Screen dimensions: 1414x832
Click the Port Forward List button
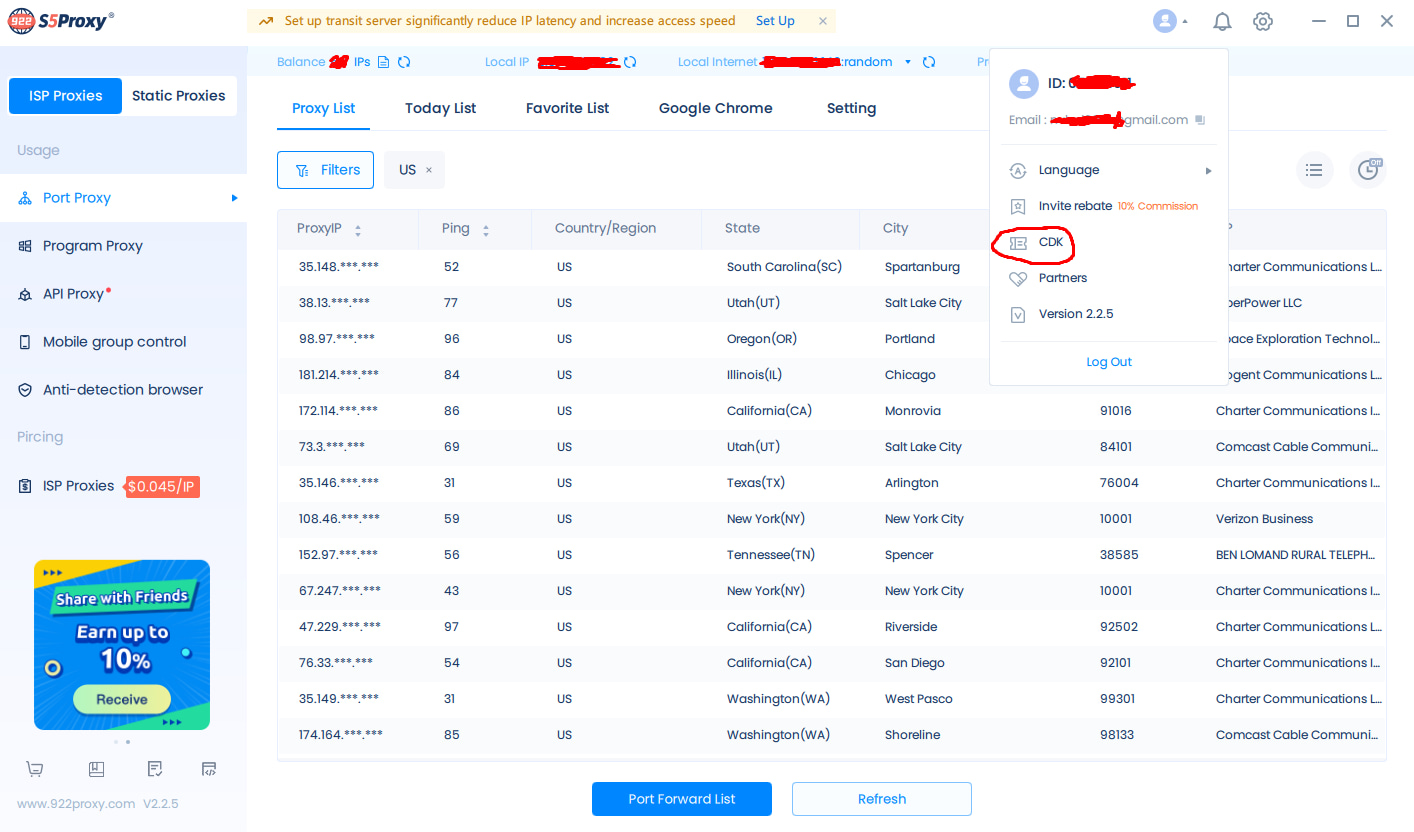[x=681, y=799]
